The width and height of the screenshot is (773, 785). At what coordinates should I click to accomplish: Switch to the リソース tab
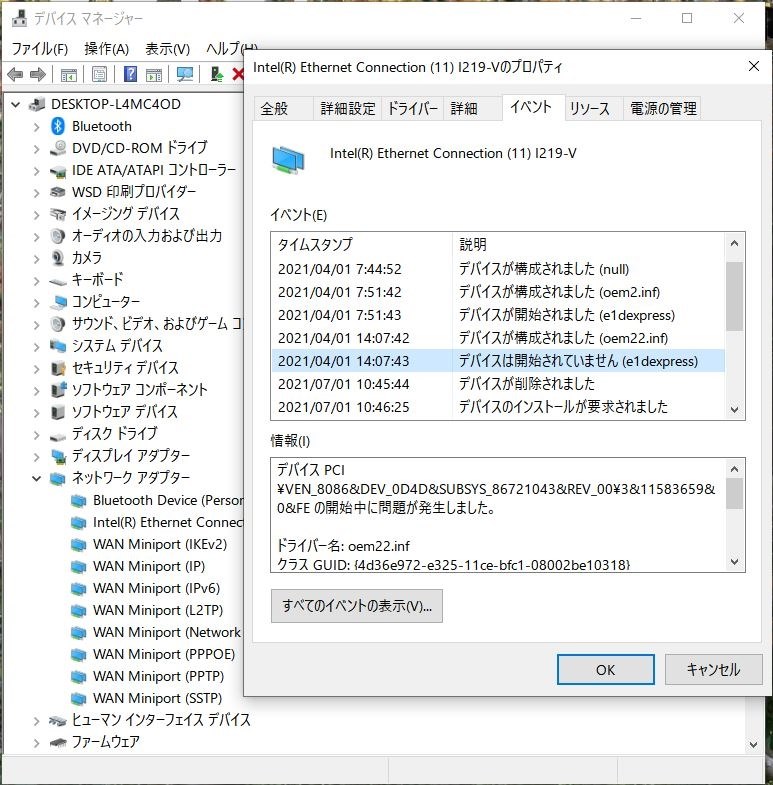pyautogui.click(x=594, y=108)
